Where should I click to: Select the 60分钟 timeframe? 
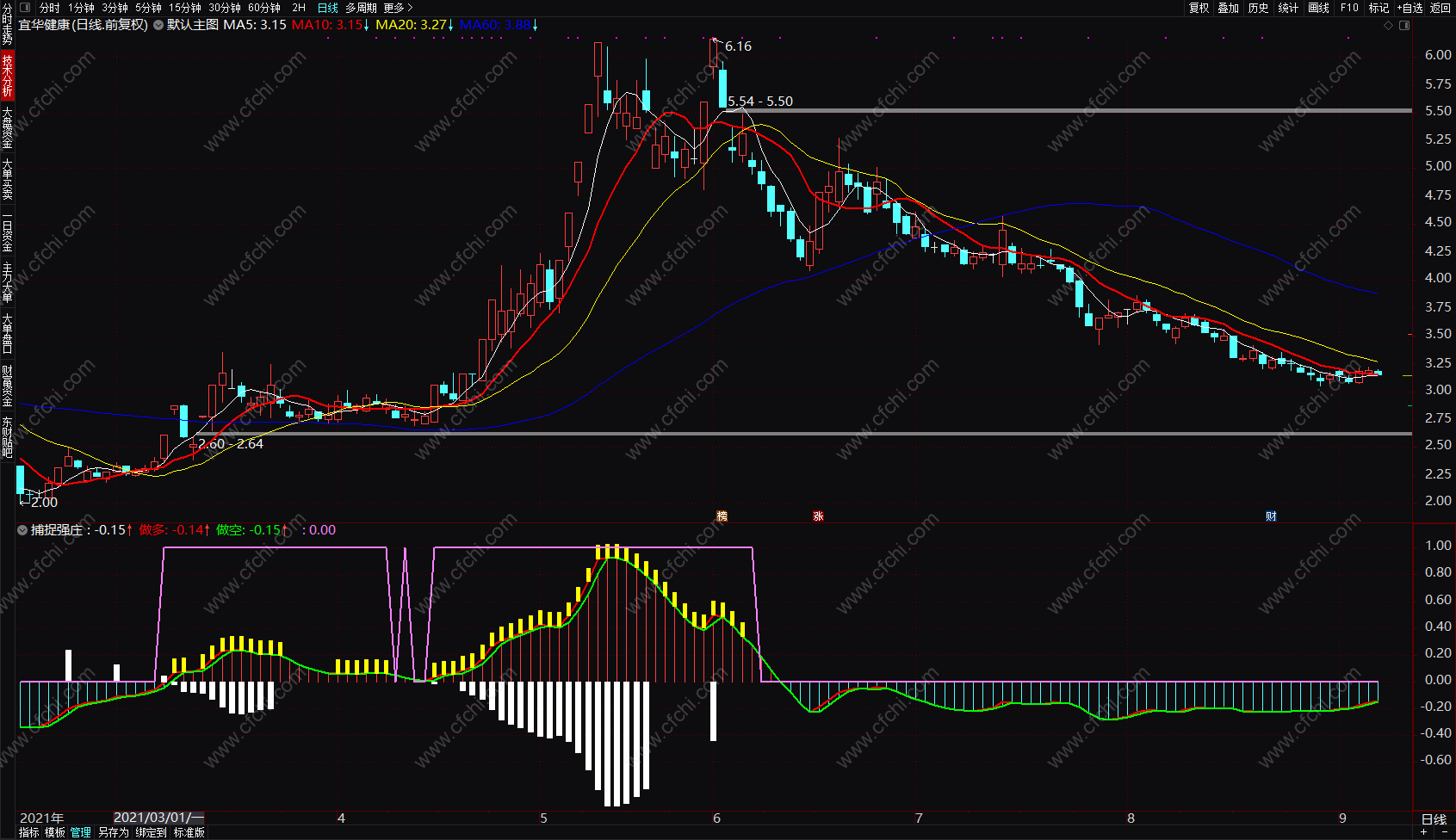[x=264, y=8]
